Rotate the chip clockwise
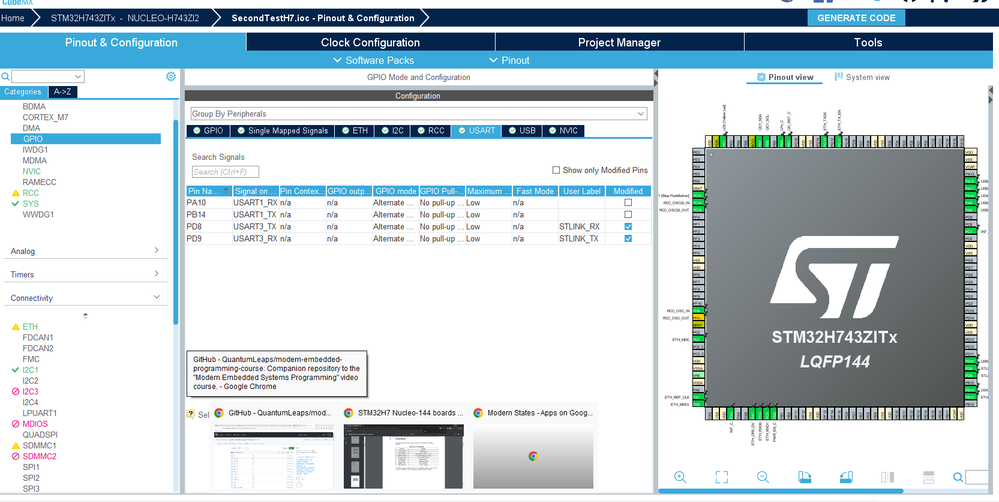Screen dimensions: 999x502 click(804, 477)
